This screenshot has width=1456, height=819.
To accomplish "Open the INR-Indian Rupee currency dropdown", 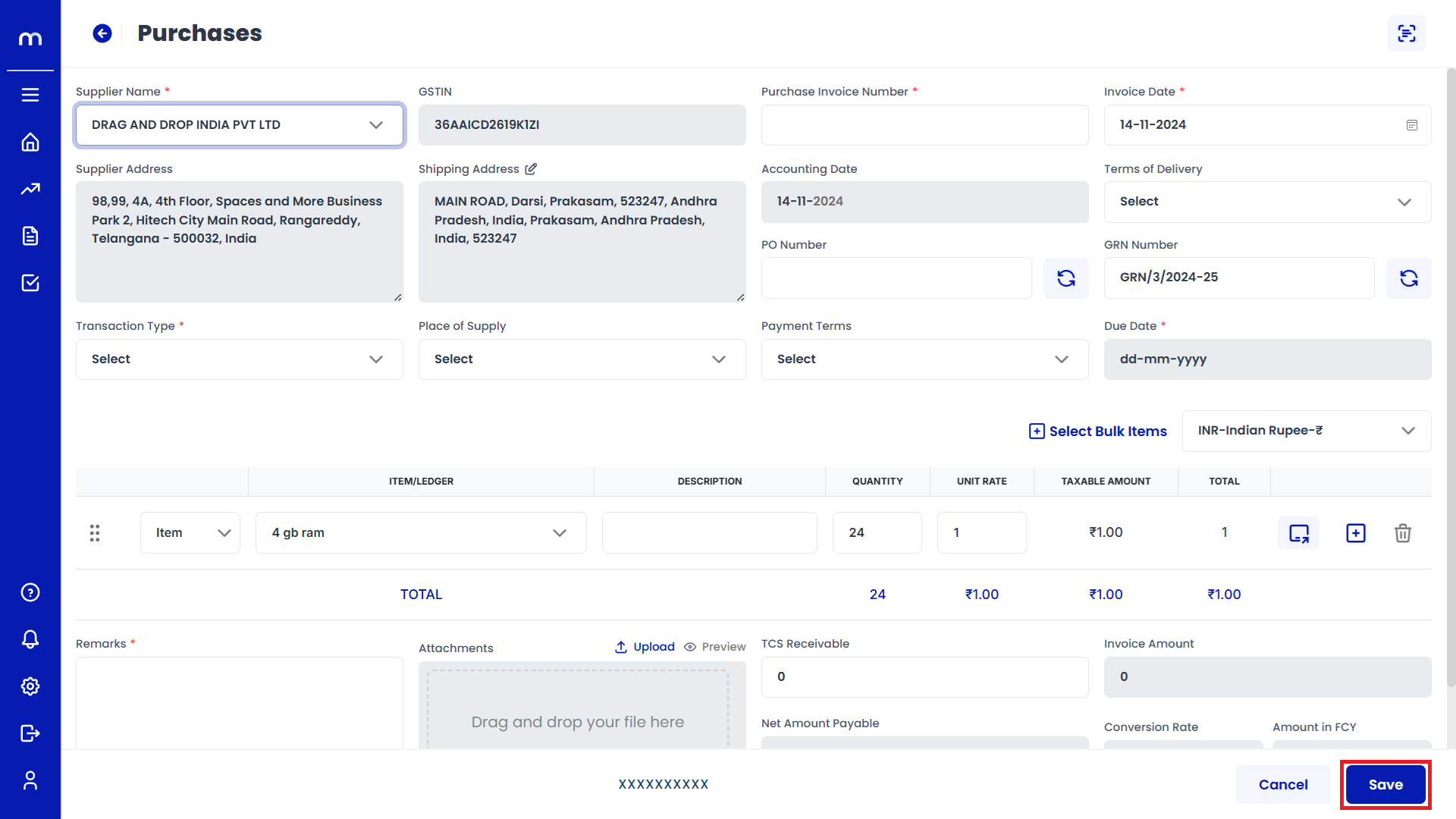I will coord(1306,431).
